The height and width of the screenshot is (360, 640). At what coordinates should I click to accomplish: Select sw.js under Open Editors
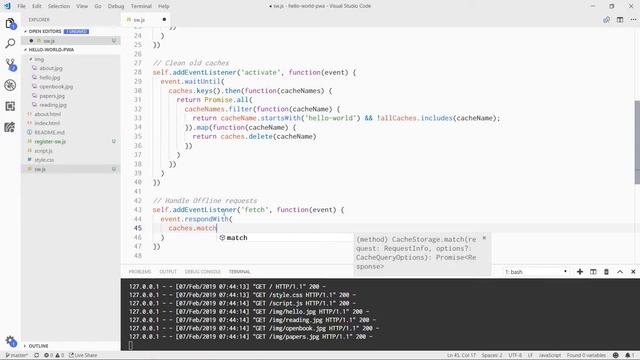click(49, 41)
